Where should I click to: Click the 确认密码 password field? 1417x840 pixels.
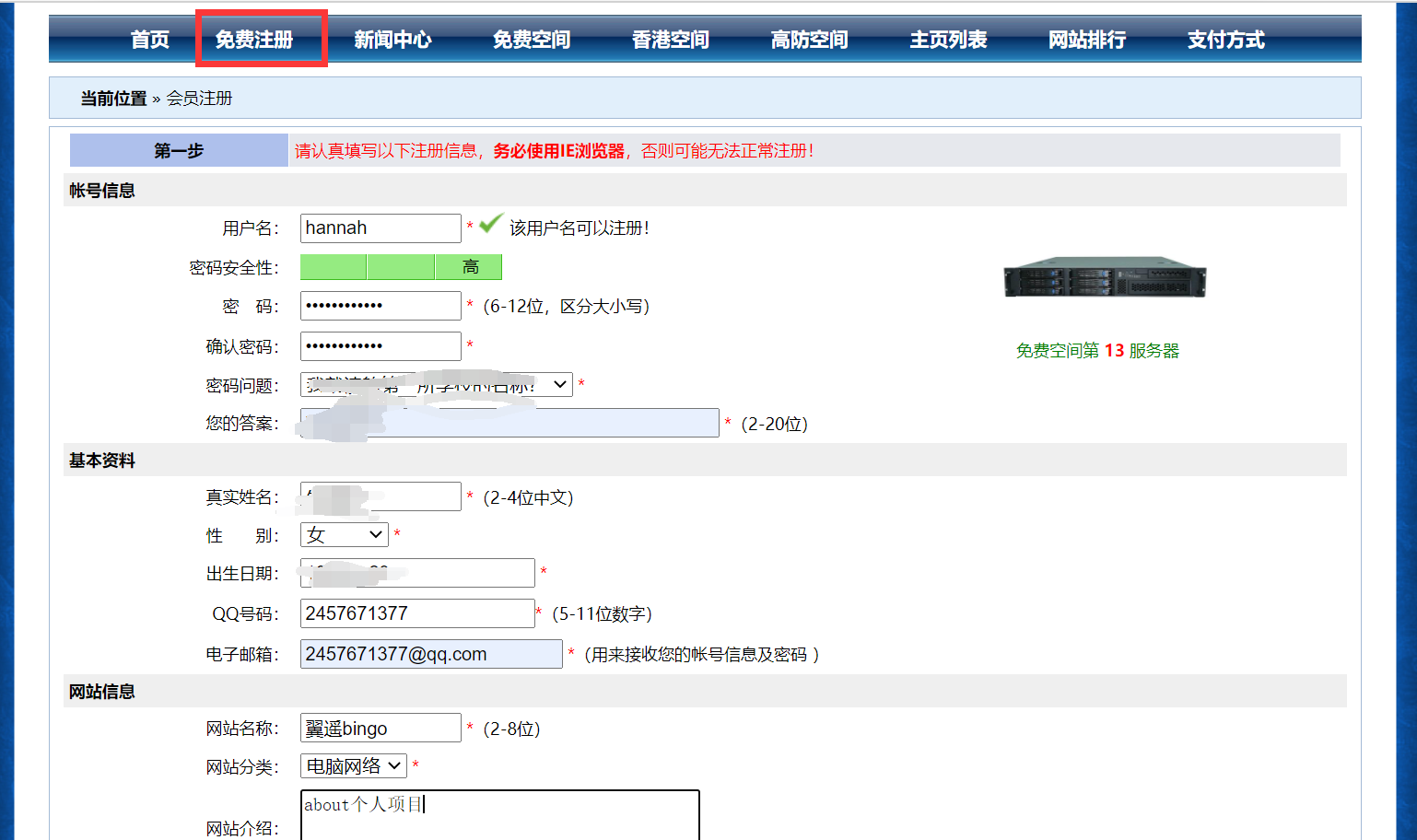click(x=381, y=346)
